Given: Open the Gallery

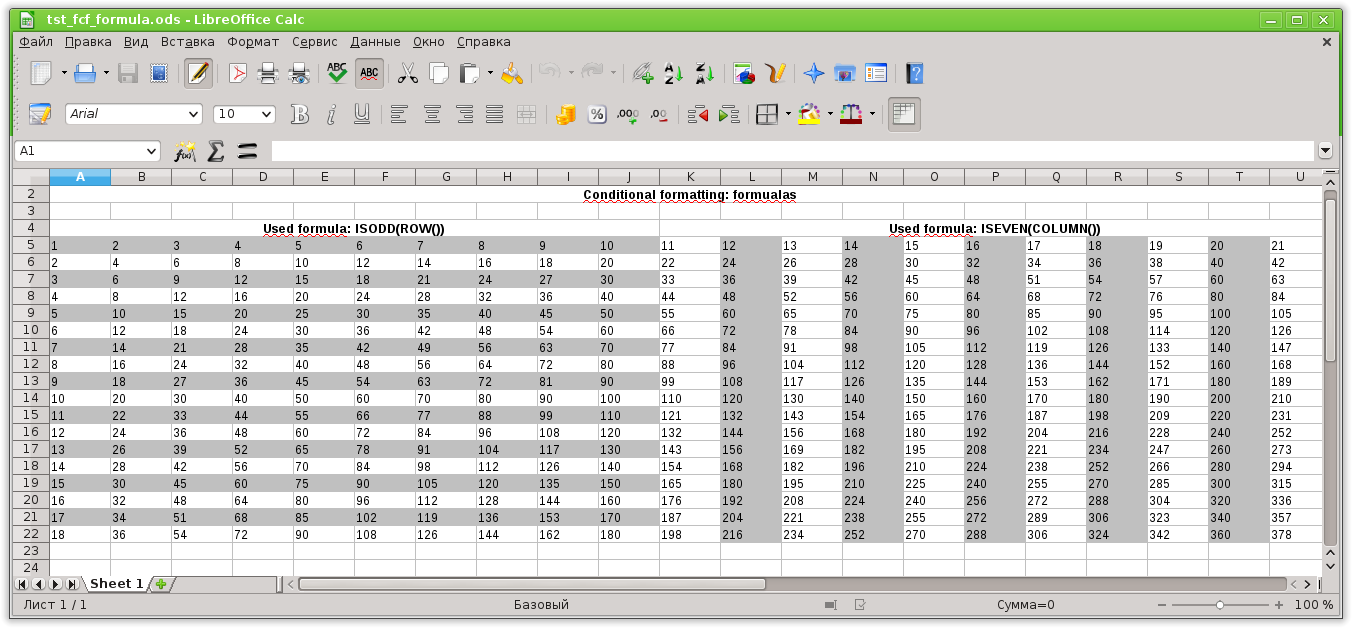Looking at the screenshot, I should pos(843,73).
